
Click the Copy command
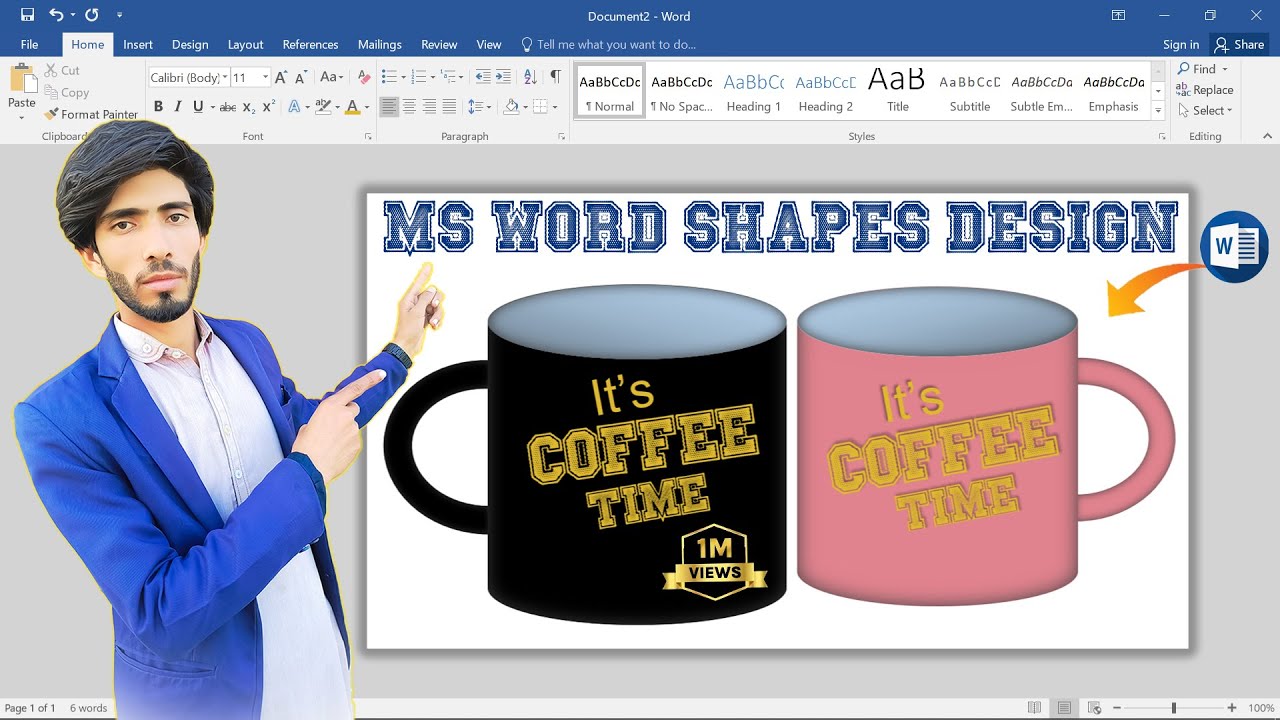(66, 92)
